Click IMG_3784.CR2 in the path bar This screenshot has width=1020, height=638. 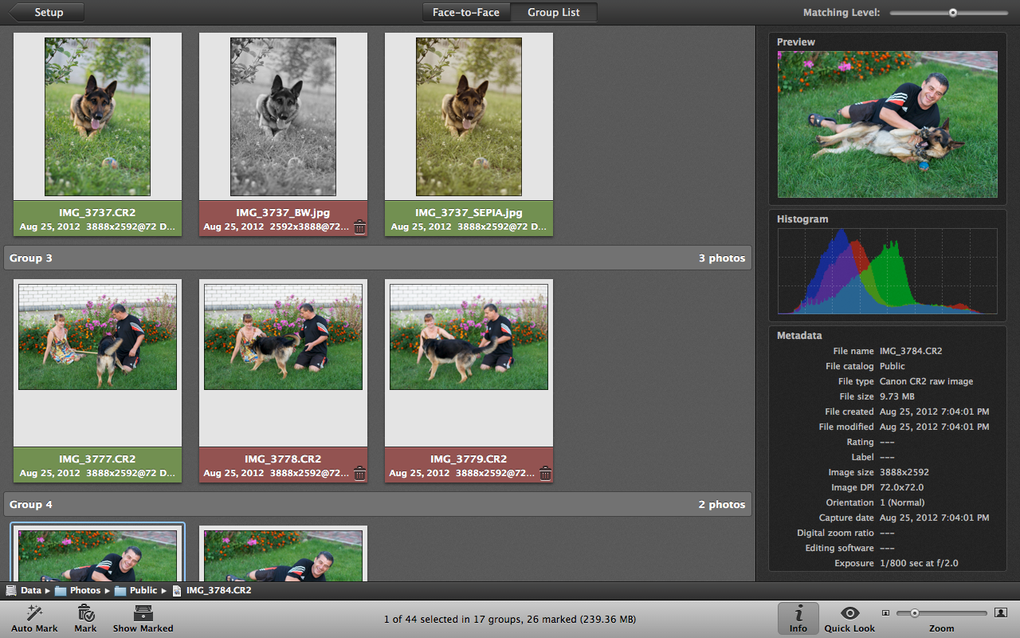[x=212, y=591]
